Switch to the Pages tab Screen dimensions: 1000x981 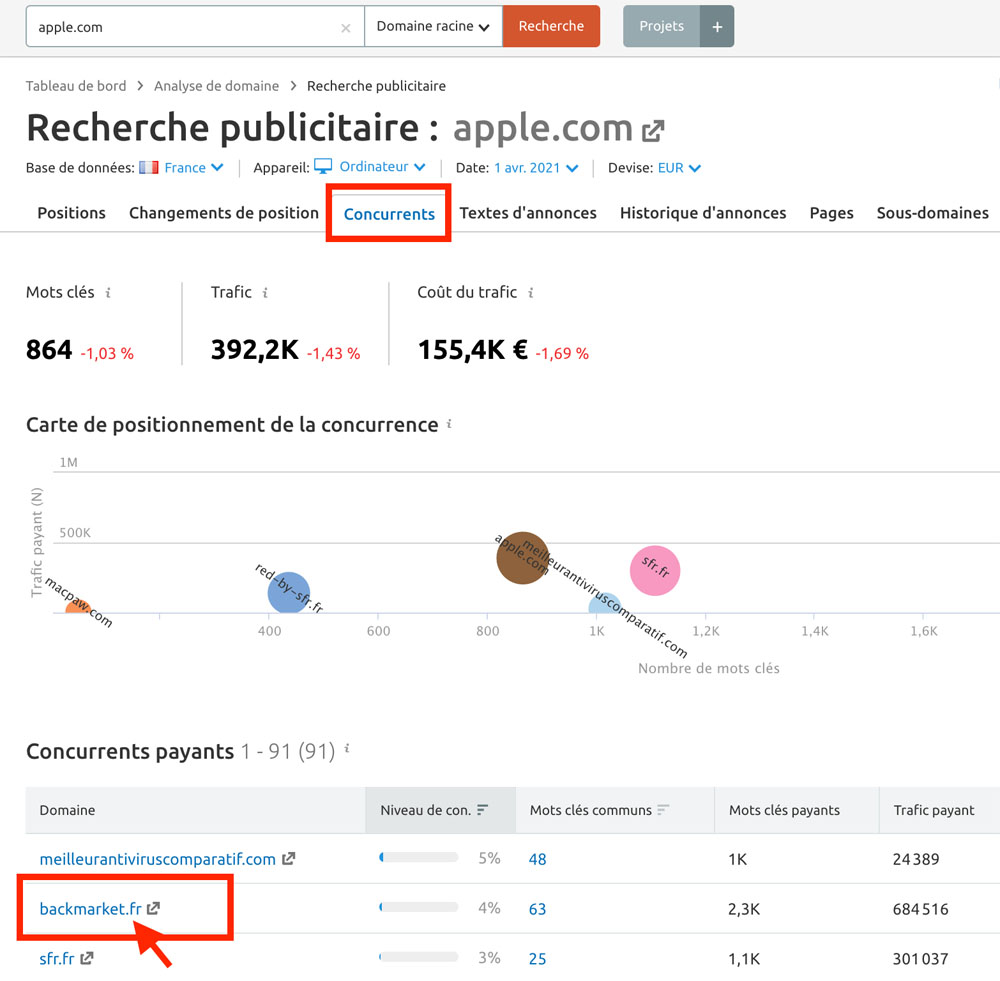tap(832, 213)
